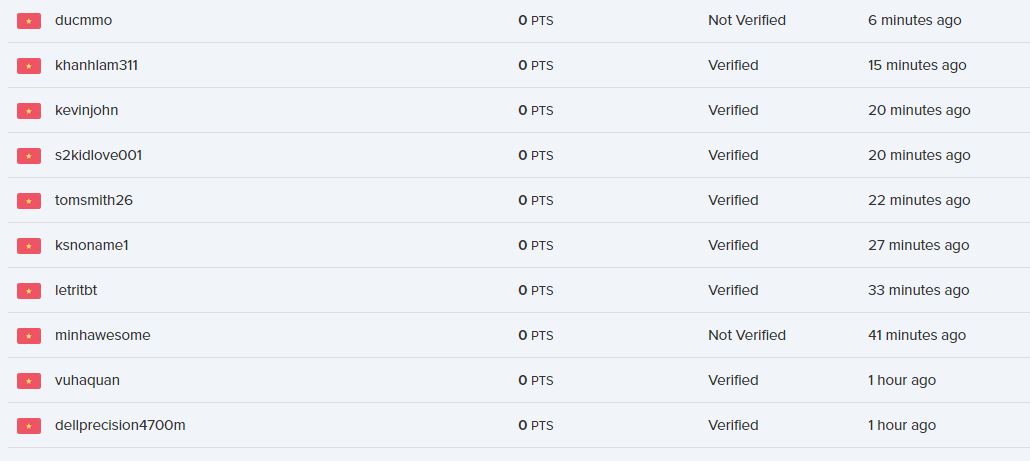1030x461 pixels.
Task: Select the username letritbt
Action: click(x=76, y=290)
